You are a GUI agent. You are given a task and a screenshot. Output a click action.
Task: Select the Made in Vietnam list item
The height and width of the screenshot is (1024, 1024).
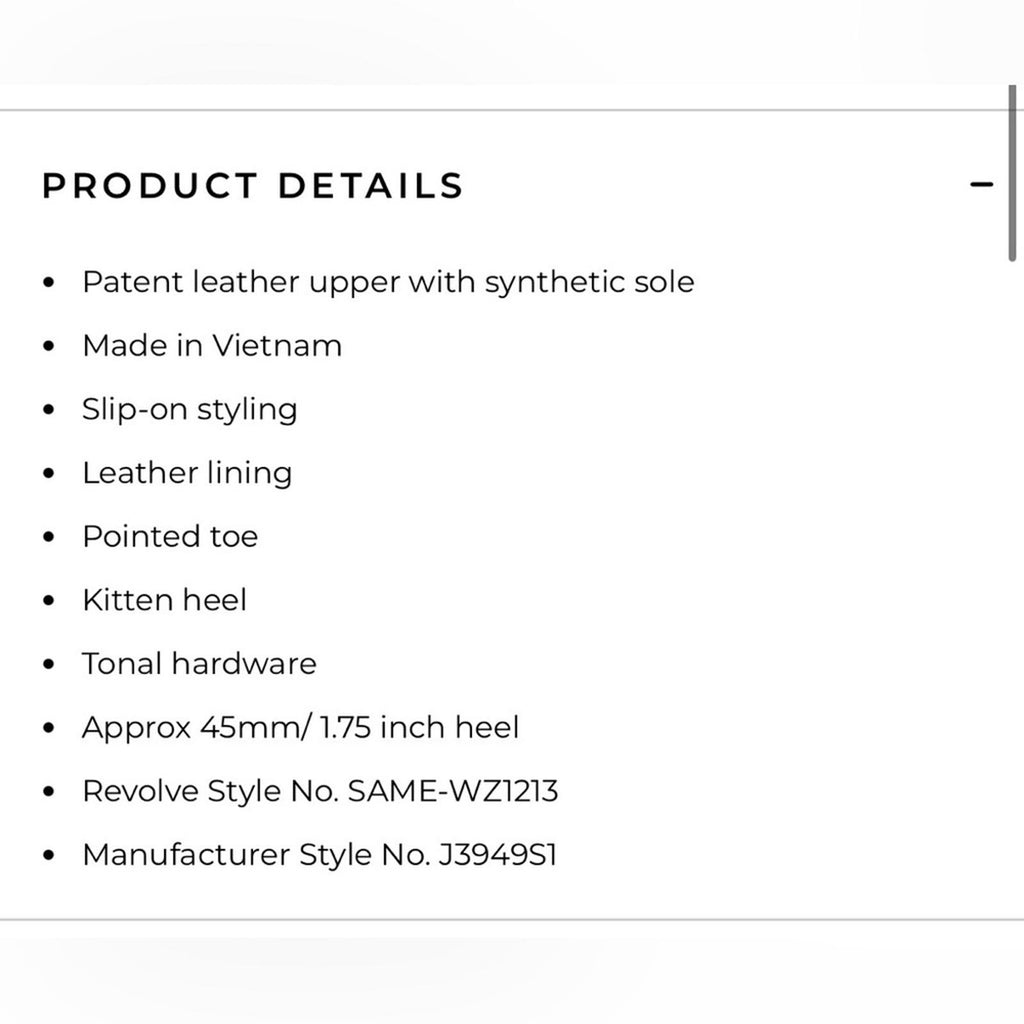coord(212,347)
